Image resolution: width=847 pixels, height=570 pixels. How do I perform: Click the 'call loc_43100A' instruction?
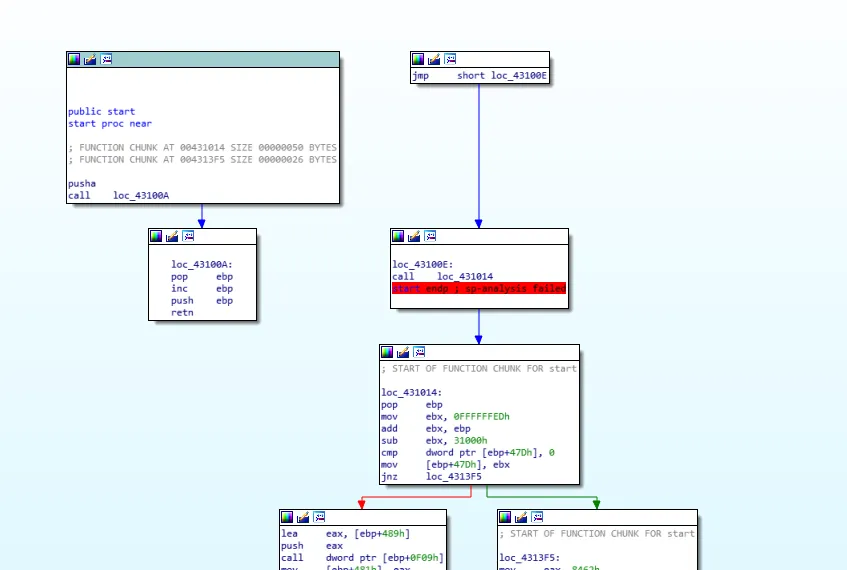118,196
